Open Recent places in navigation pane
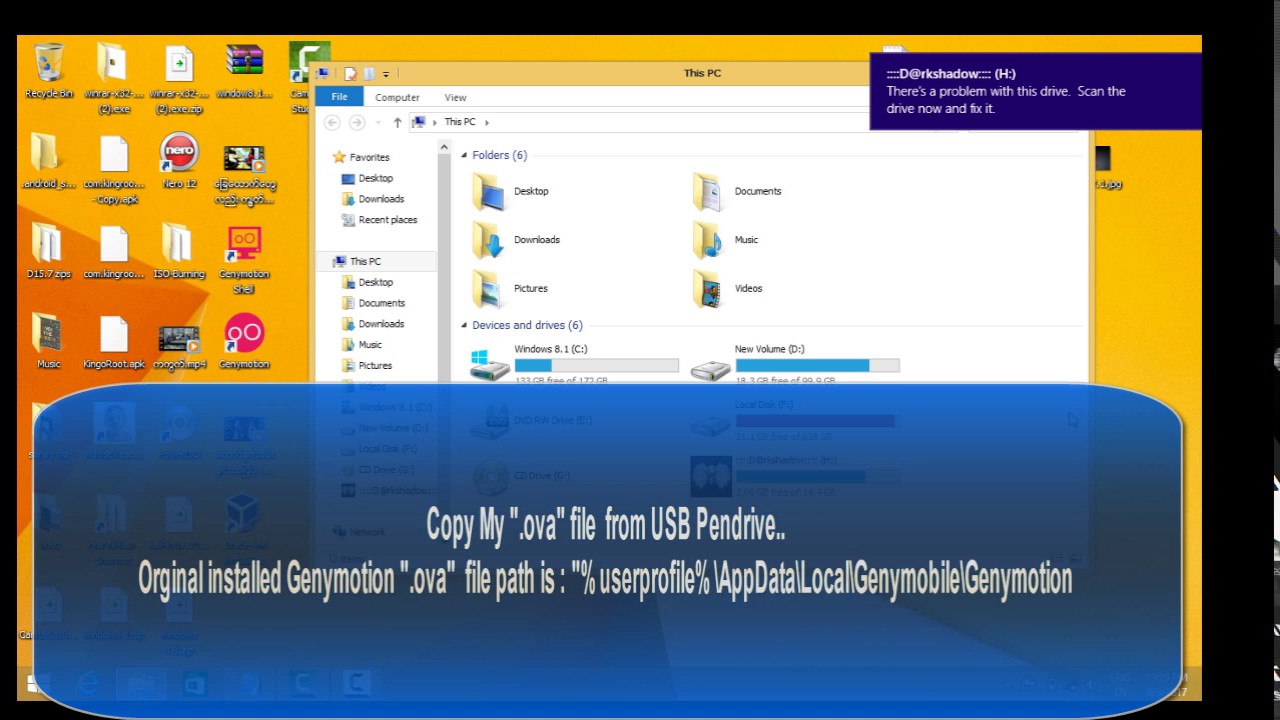This screenshot has width=1280, height=720. point(379,220)
